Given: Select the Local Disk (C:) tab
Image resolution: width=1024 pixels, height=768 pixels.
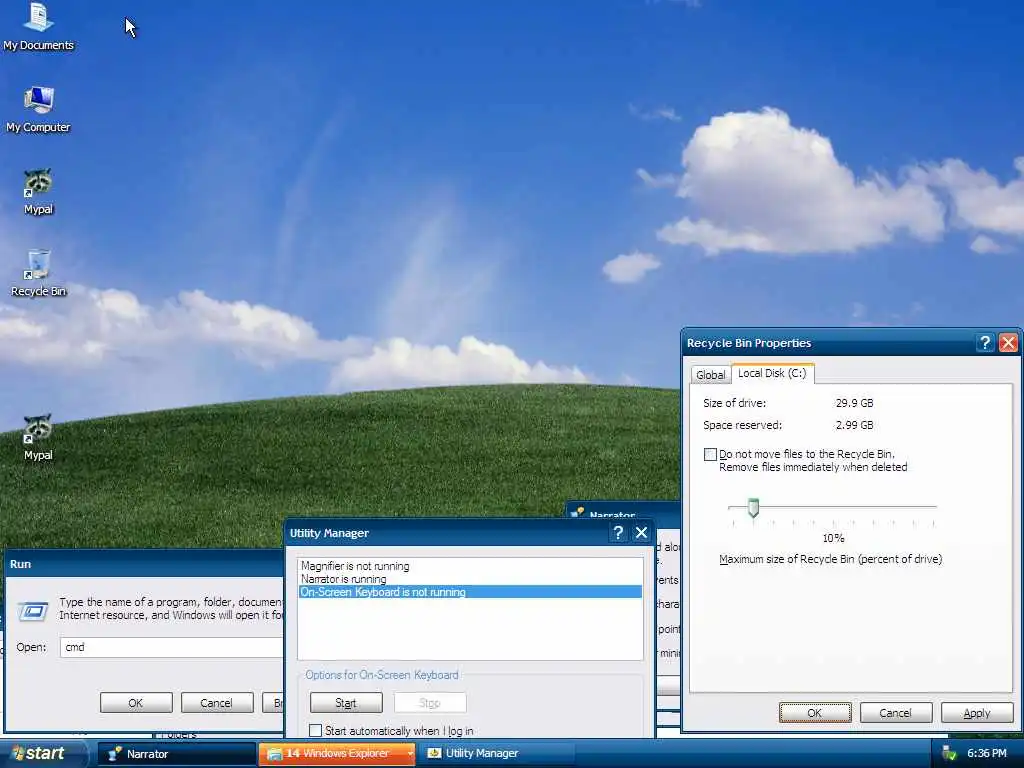Looking at the screenshot, I should pos(772,373).
